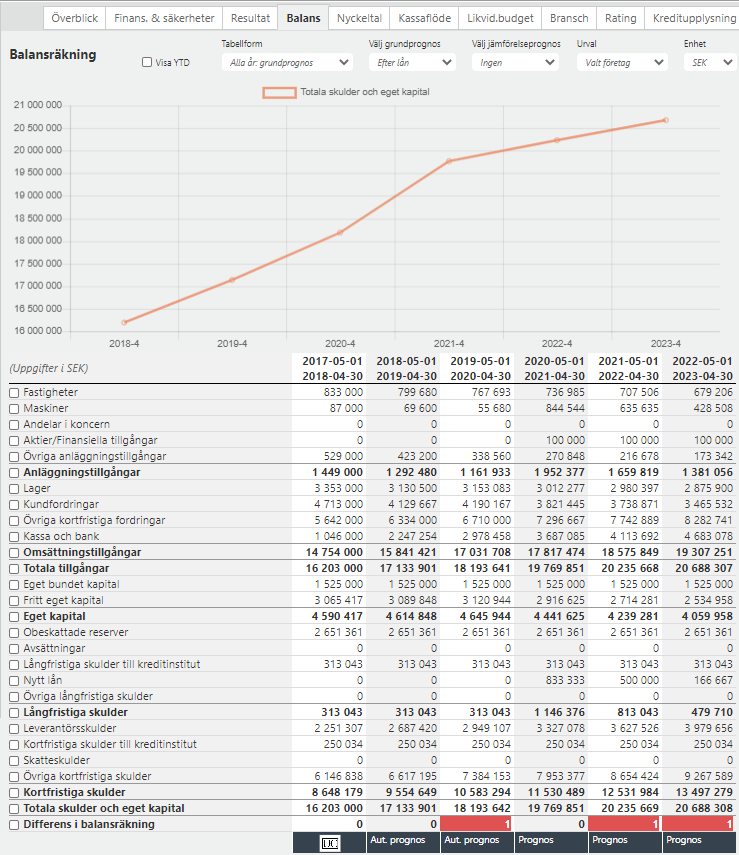The image size is (739, 855).
Task: Go to the Bransch tab
Action: click(x=569, y=18)
